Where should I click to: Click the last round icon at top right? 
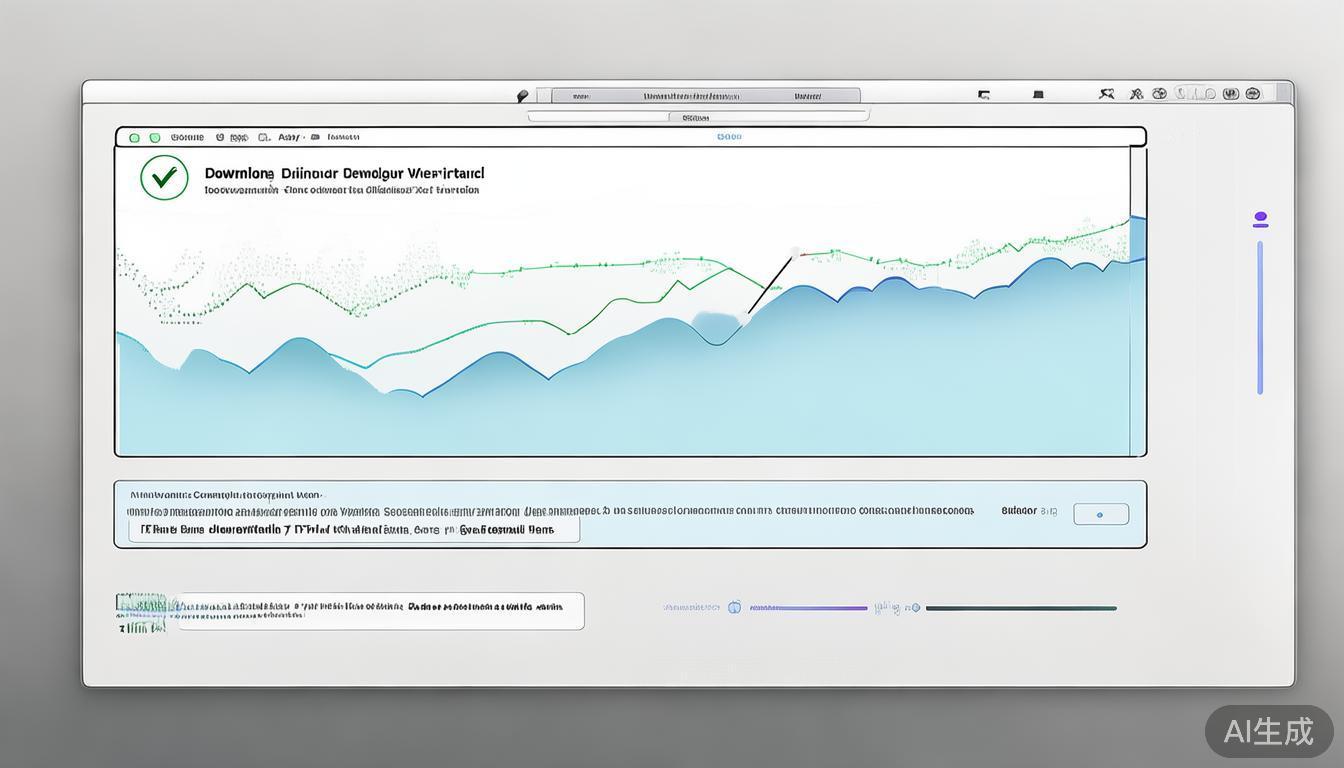[x=1253, y=94]
